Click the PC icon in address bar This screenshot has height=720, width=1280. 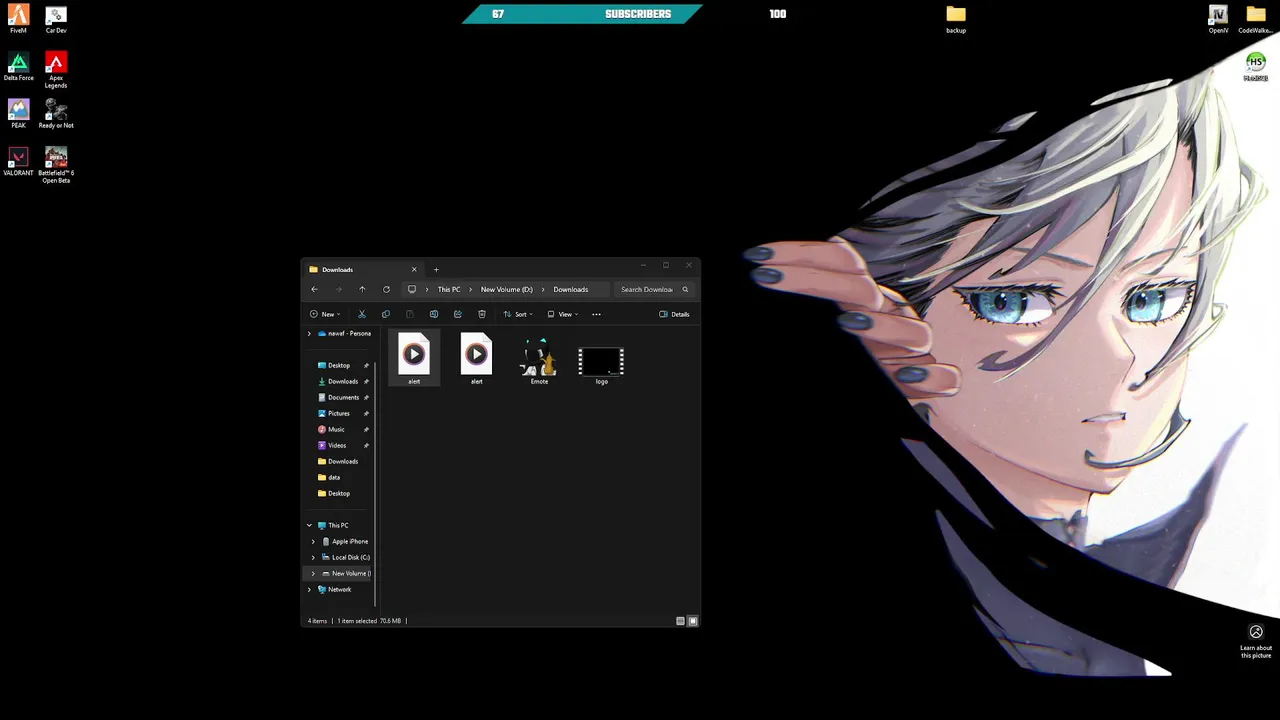(x=411, y=289)
